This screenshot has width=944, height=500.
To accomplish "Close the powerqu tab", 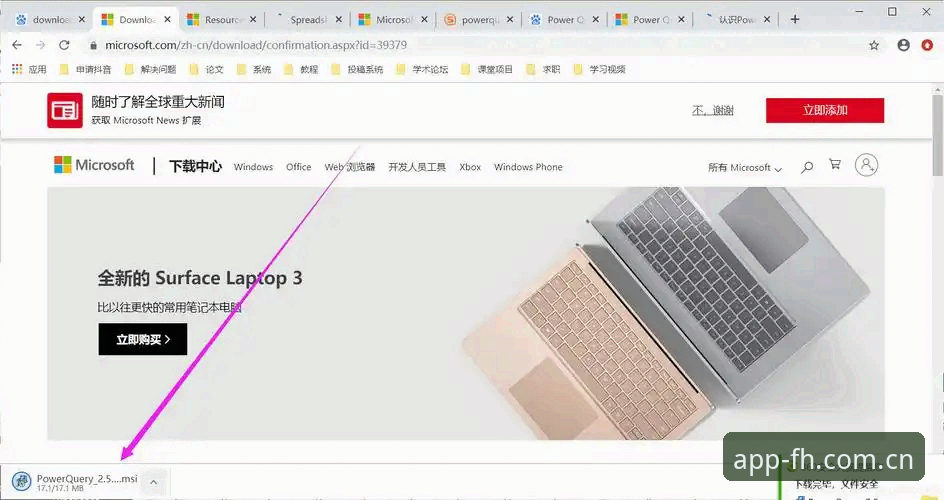I will point(510,19).
